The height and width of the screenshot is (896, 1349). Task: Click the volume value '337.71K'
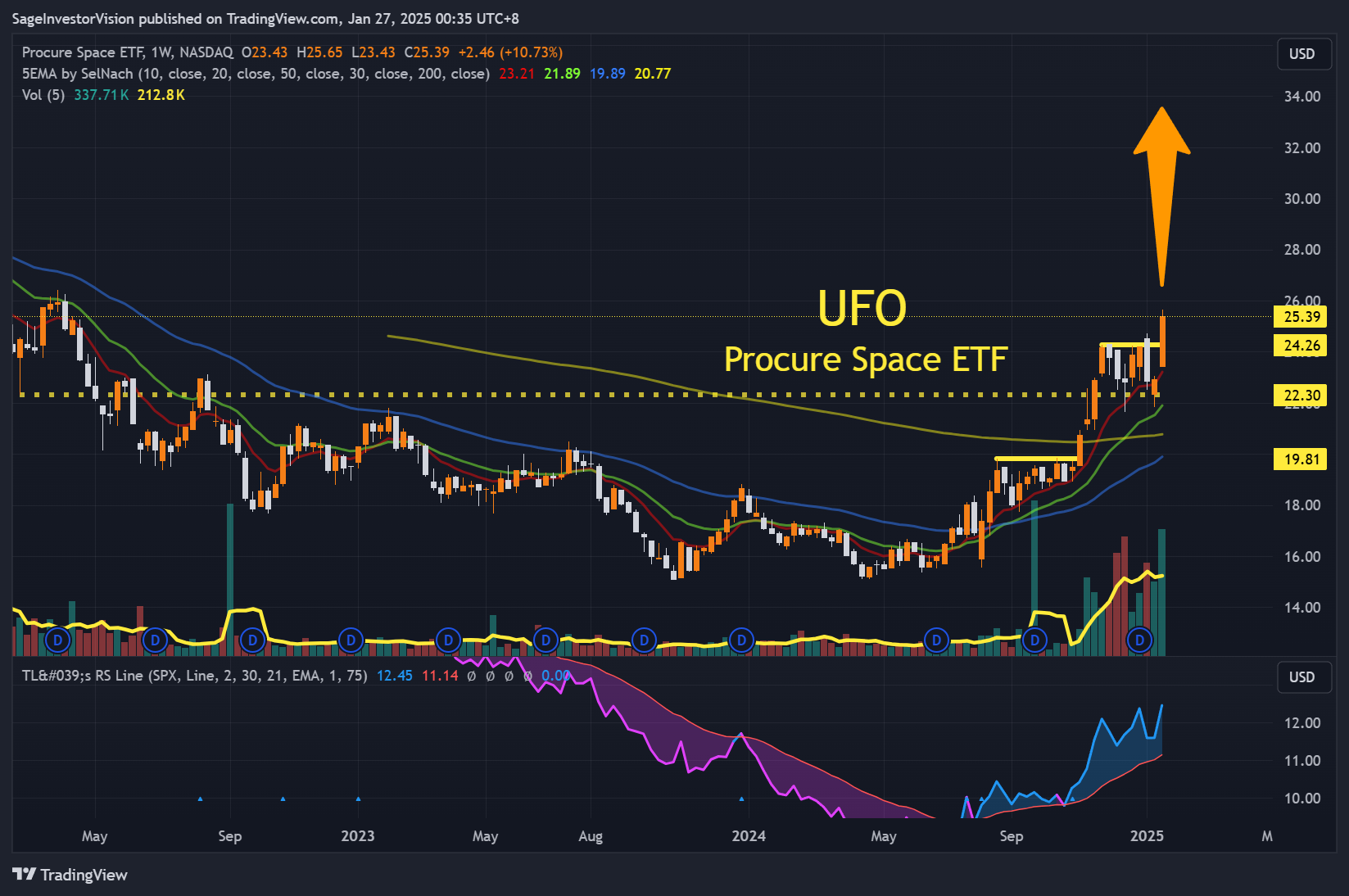(x=102, y=95)
